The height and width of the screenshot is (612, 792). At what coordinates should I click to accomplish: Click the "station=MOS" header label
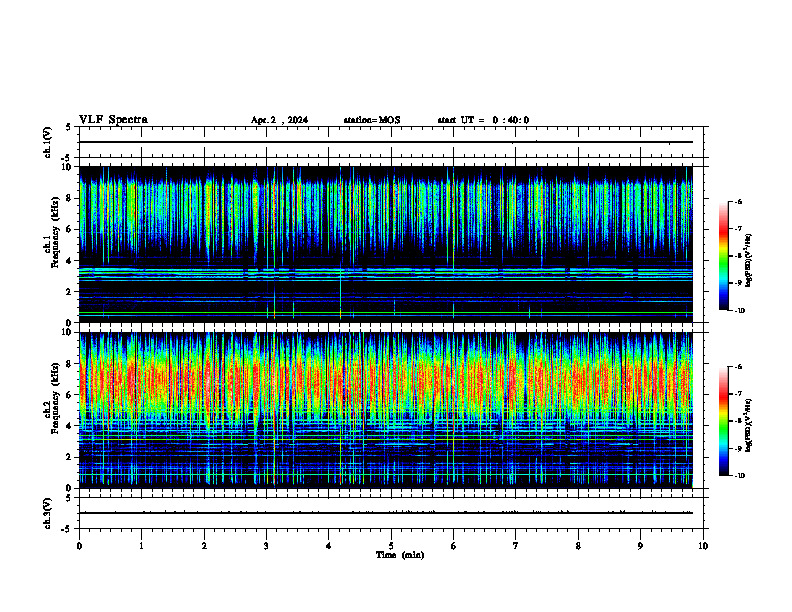(372, 120)
